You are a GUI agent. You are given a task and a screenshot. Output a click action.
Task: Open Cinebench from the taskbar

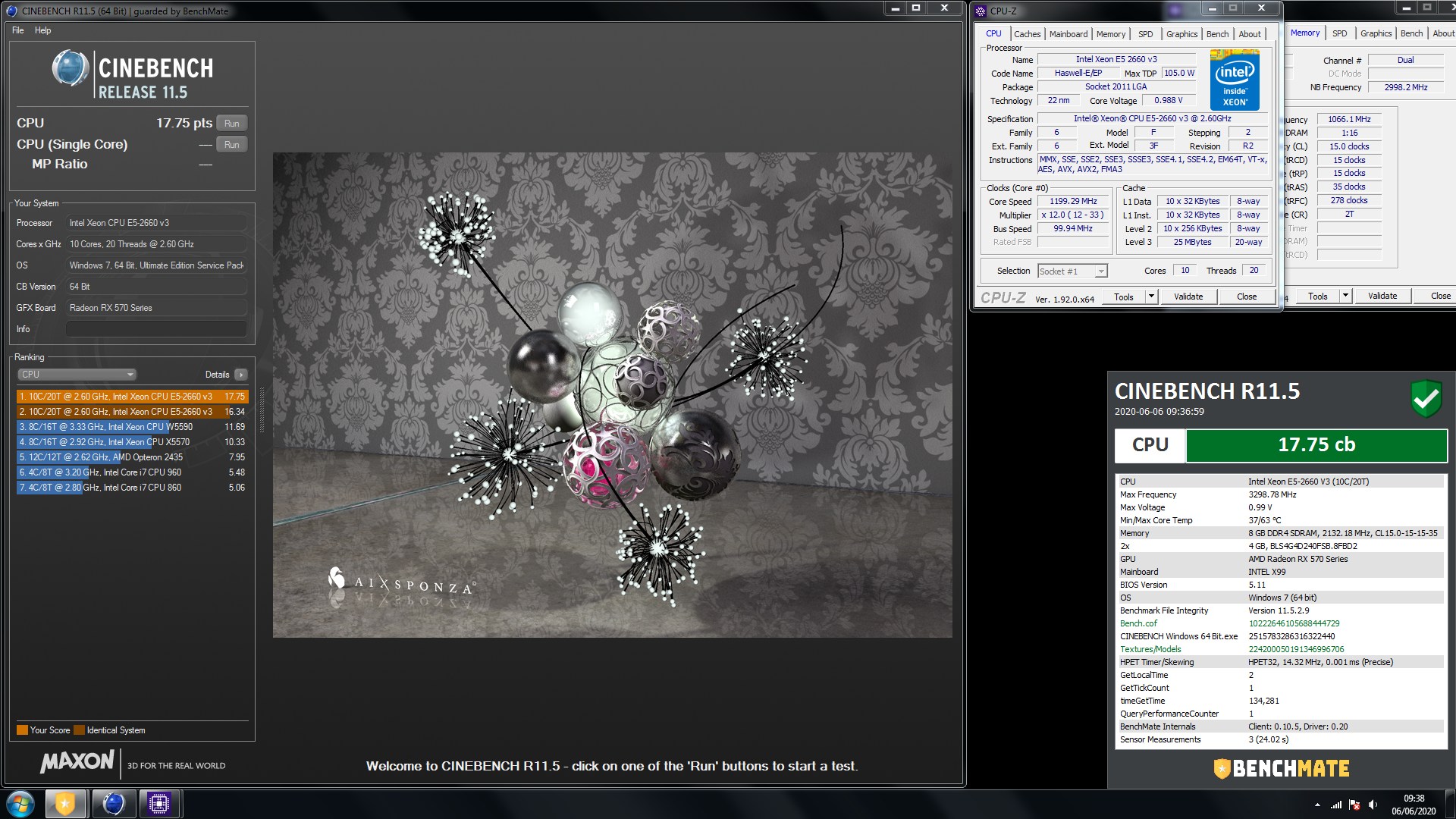(x=114, y=804)
